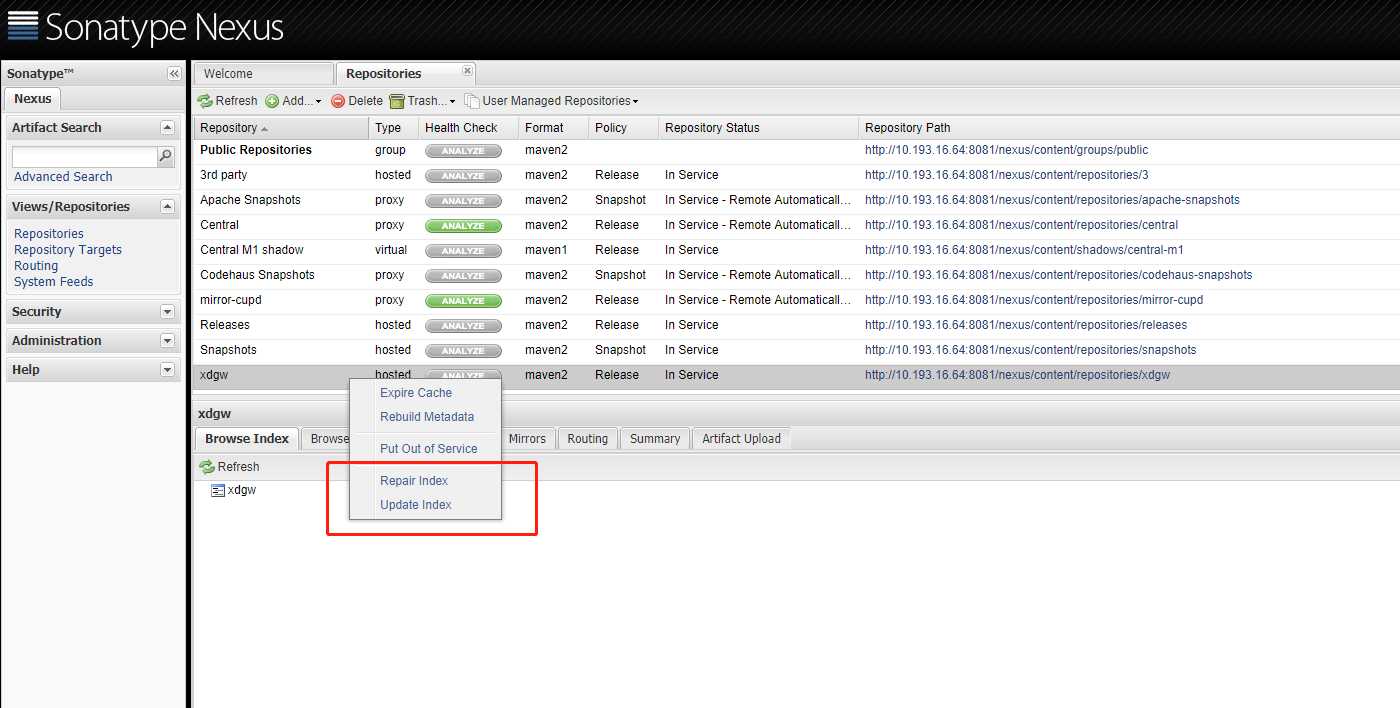Screen dimensions: 1400x708
Task: Select the Public Repositories row
Action: [x=796, y=150]
